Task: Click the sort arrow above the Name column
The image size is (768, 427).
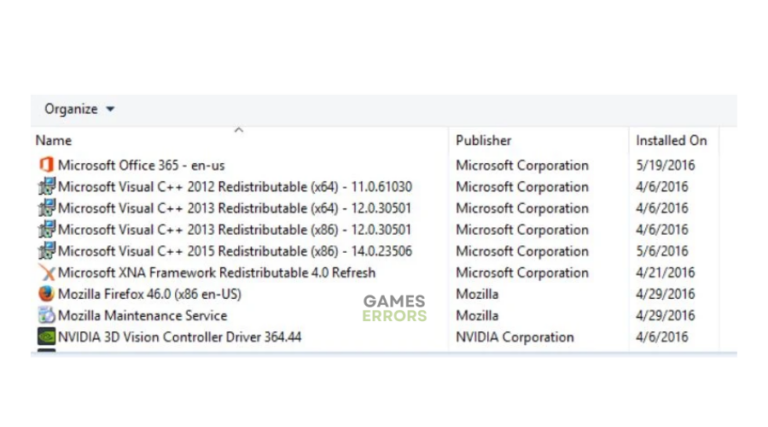Action: coord(239,130)
